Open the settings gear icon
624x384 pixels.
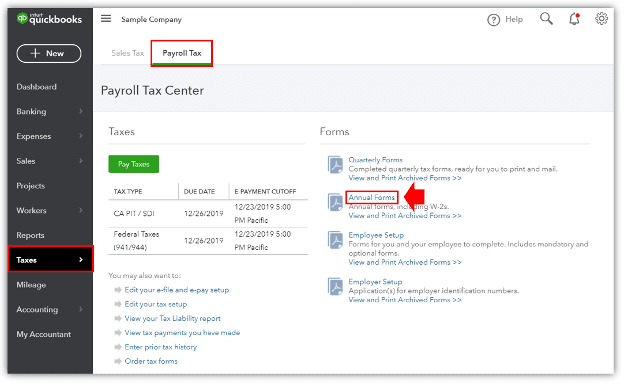[601, 19]
